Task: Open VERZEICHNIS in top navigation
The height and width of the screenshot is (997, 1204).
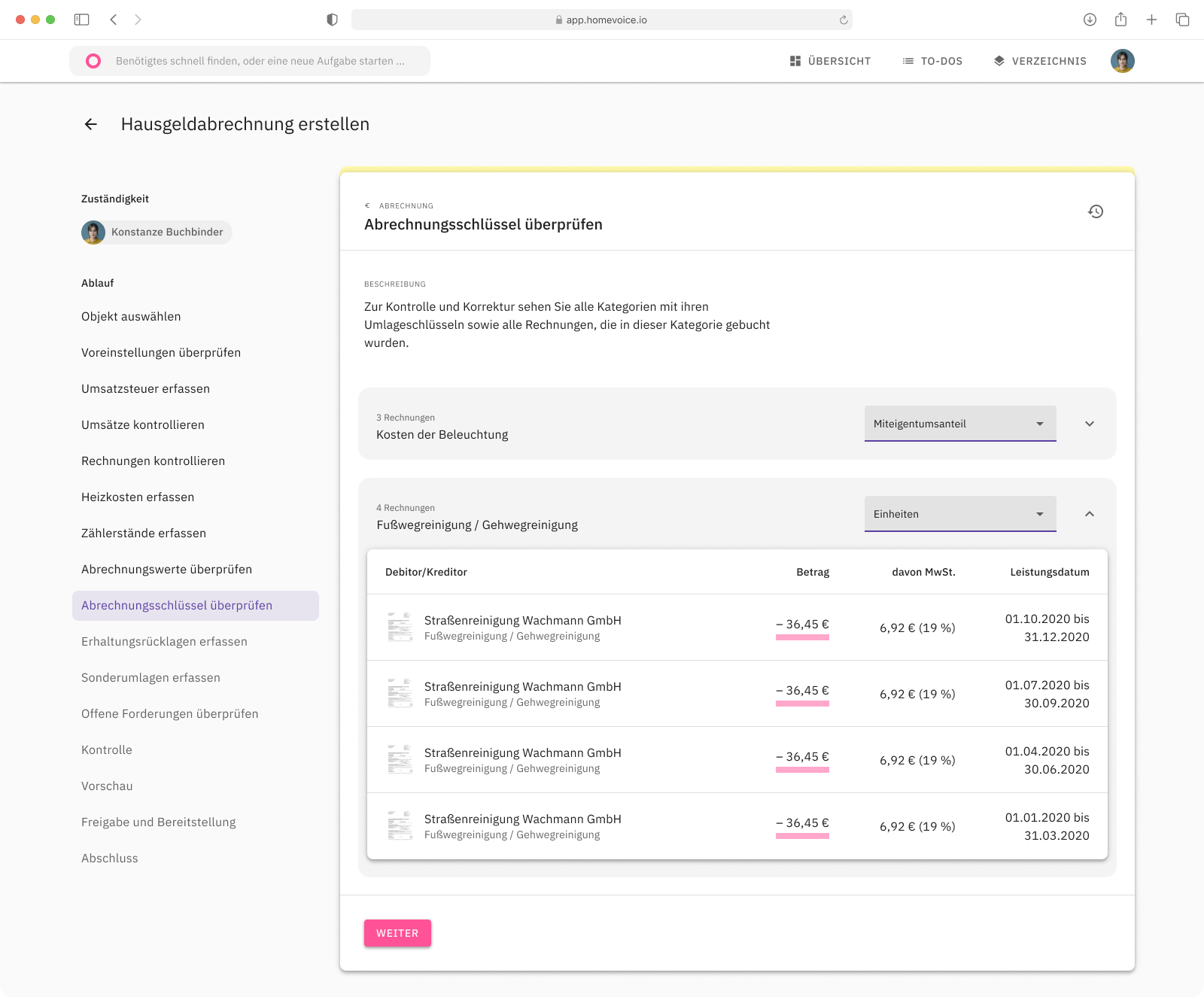Action: (x=1040, y=61)
